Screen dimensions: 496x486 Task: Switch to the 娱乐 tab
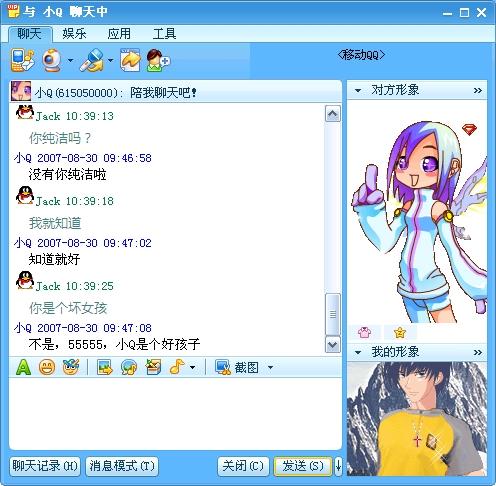point(74,34)
